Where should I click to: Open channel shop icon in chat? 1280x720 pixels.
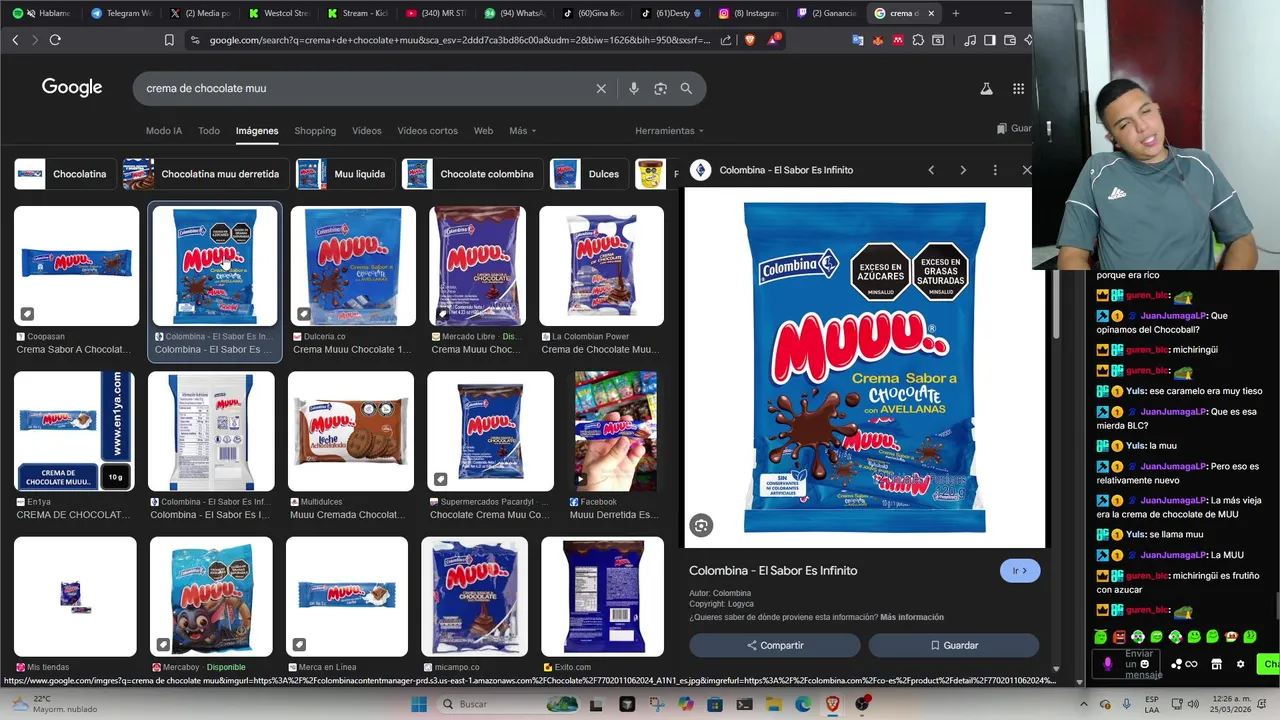click(1216, 664)
